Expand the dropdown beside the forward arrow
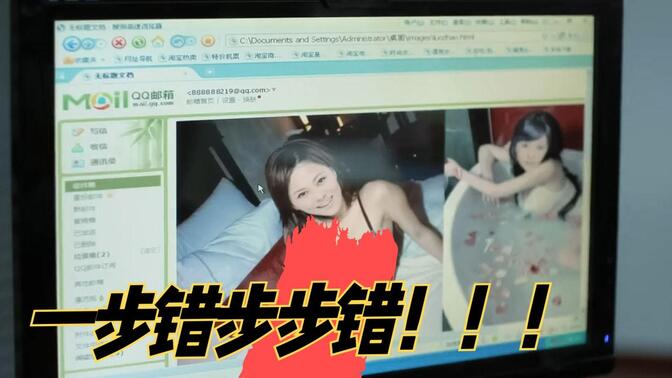Viewport: 672px width, 378px height. click(x=100, y=43)
